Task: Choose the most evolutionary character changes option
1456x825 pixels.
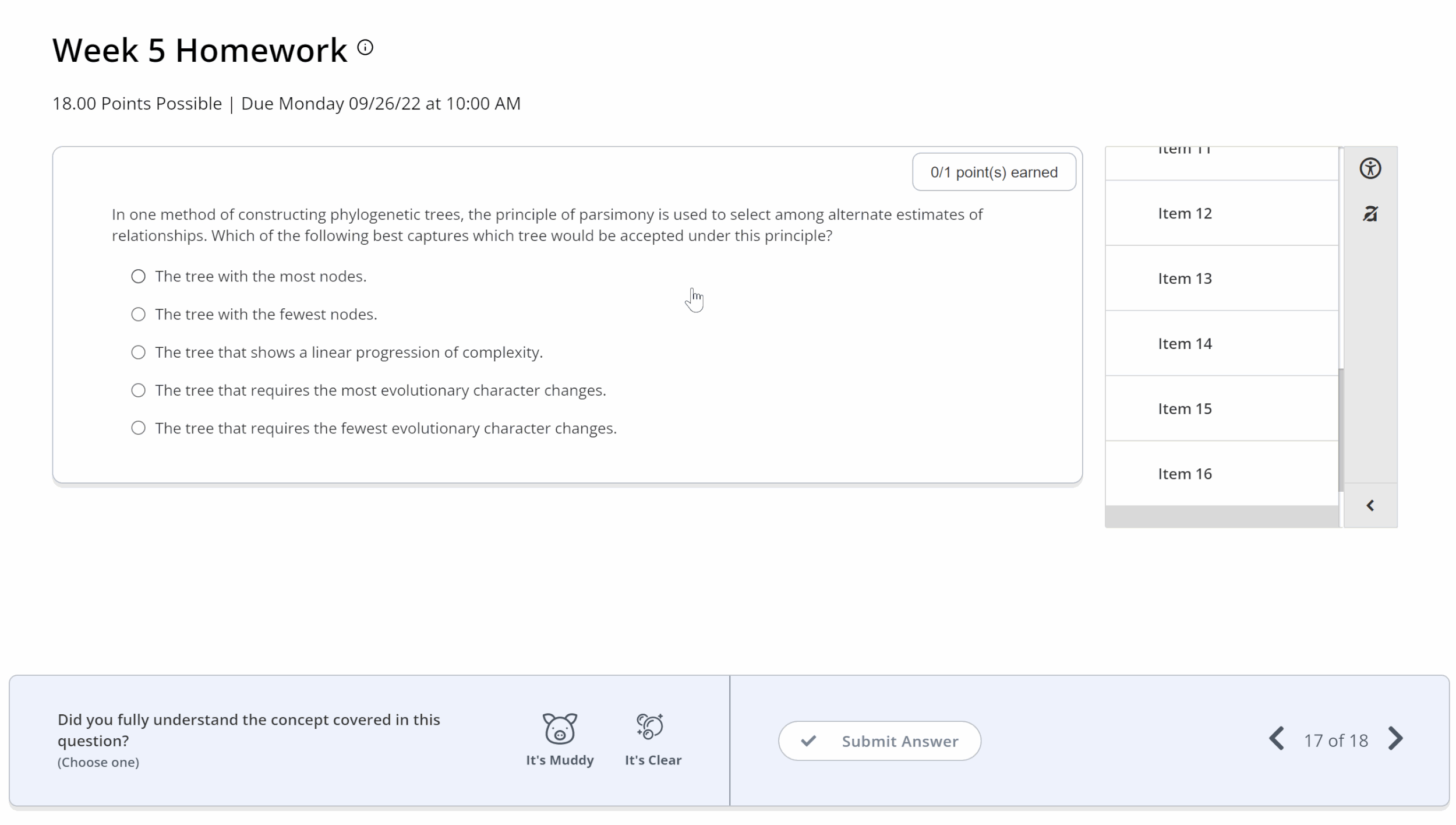Action: pyautogui.click(x=138, y=390)
